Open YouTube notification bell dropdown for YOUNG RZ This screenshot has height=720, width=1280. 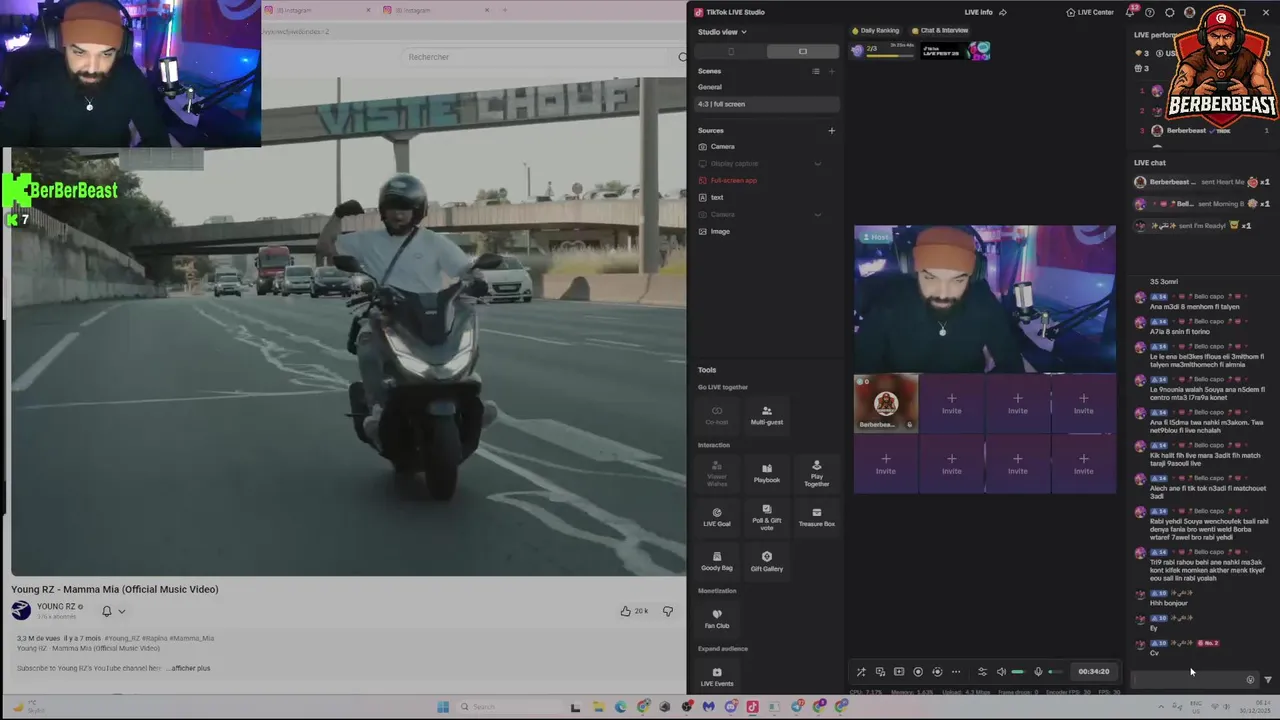tap(113, 611)
